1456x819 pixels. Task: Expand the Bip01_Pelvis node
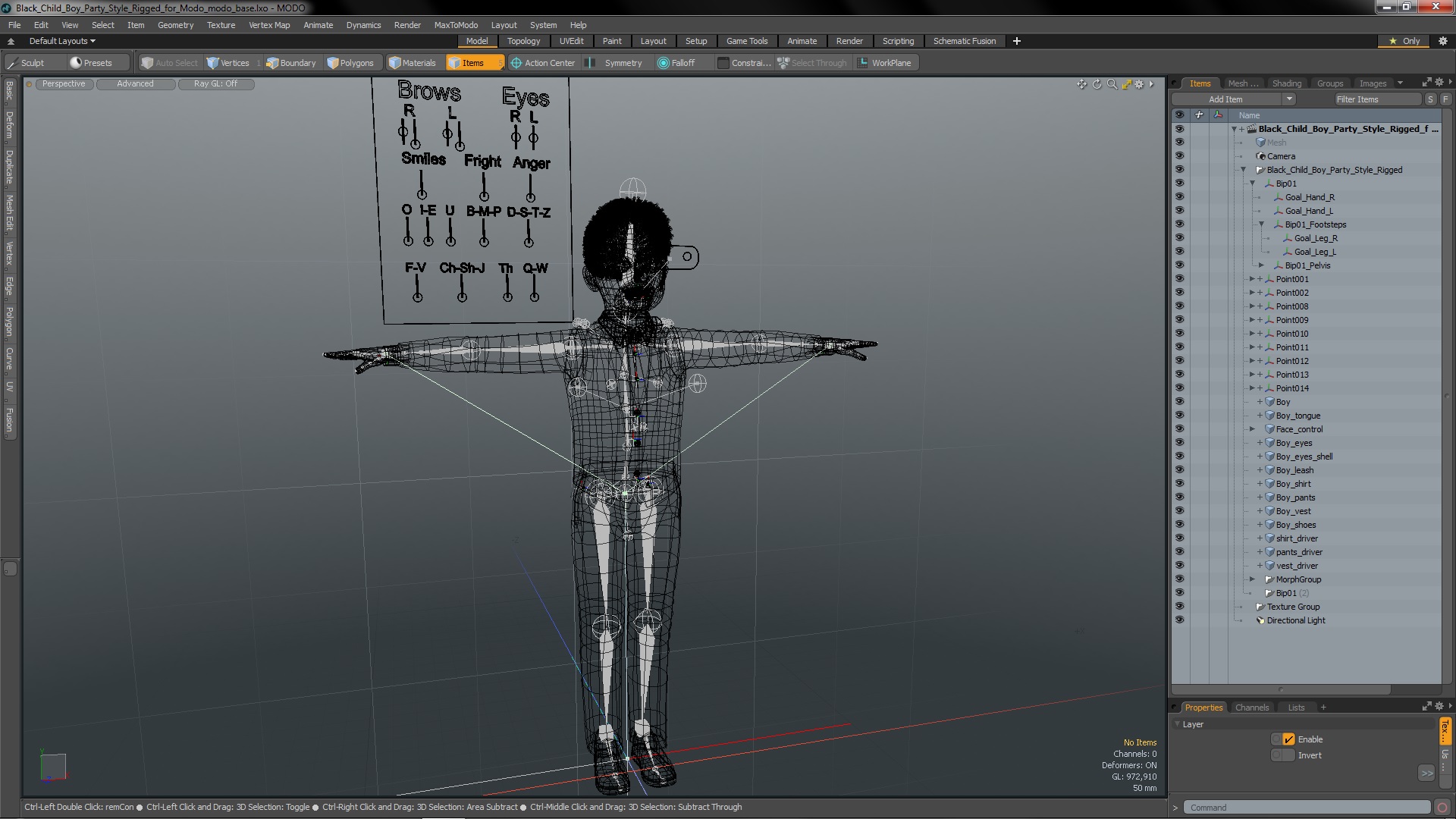pos(1262,265)
